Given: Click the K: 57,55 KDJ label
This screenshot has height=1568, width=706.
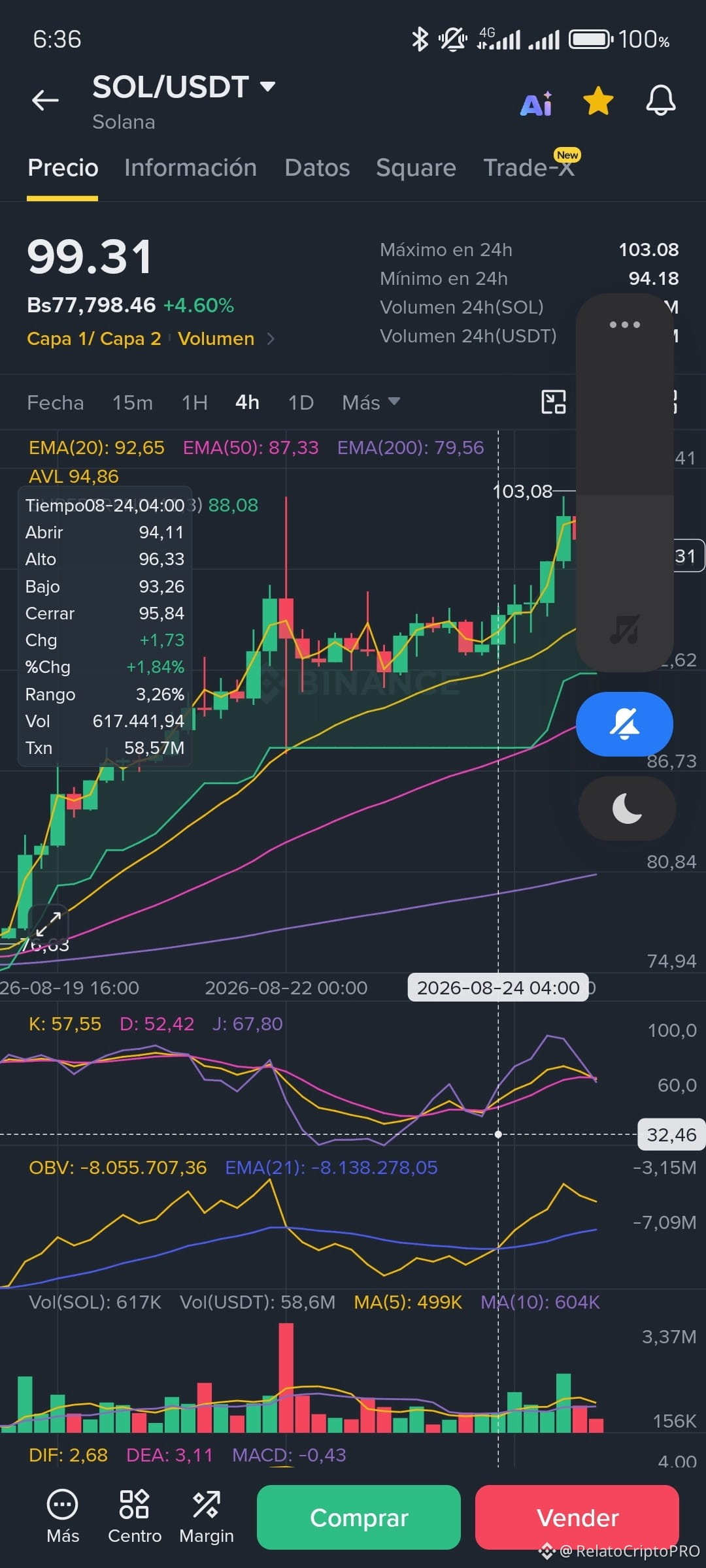Looking at the screenshot, I should point(65,1024).
